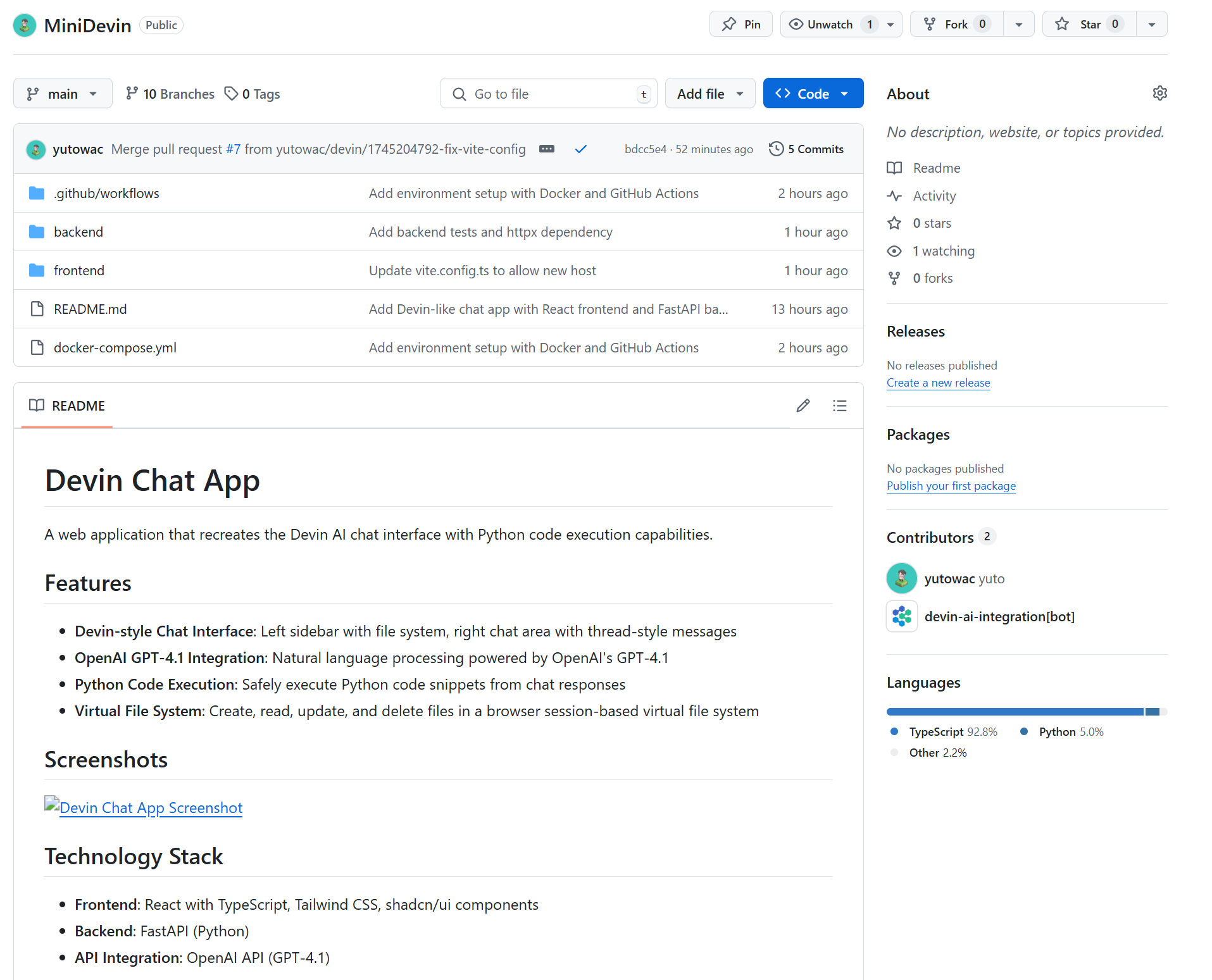Open the Activity link in About

coord(934,196)
